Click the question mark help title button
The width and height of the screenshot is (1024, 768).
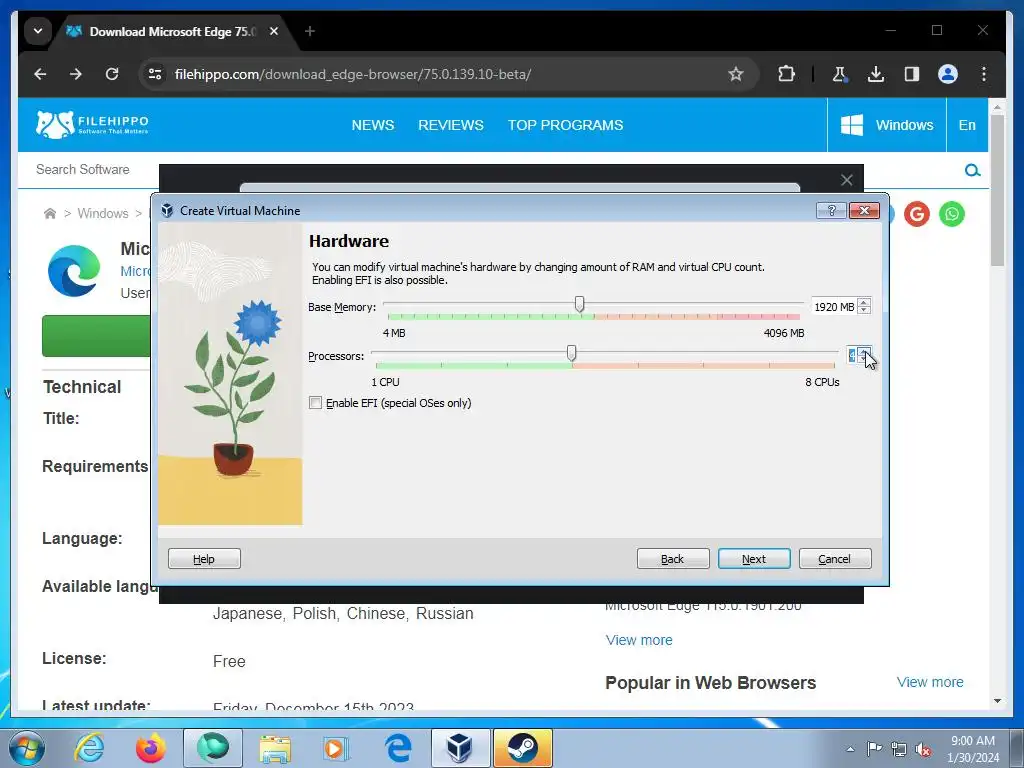click(831, 210)
